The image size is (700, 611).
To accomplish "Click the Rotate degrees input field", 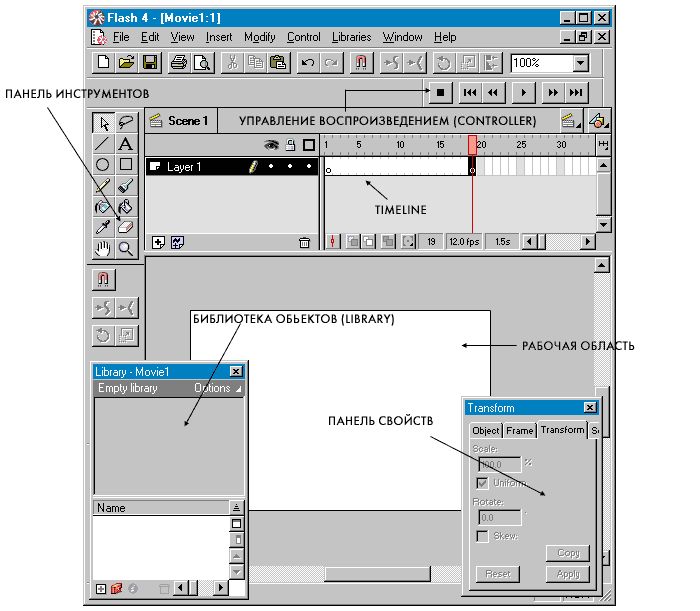I will [500, 518].
